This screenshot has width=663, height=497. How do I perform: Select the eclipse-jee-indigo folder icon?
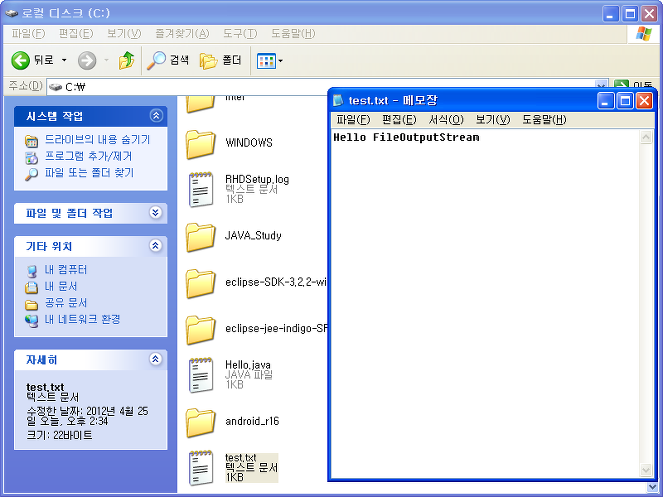click(x=200, y=330)
